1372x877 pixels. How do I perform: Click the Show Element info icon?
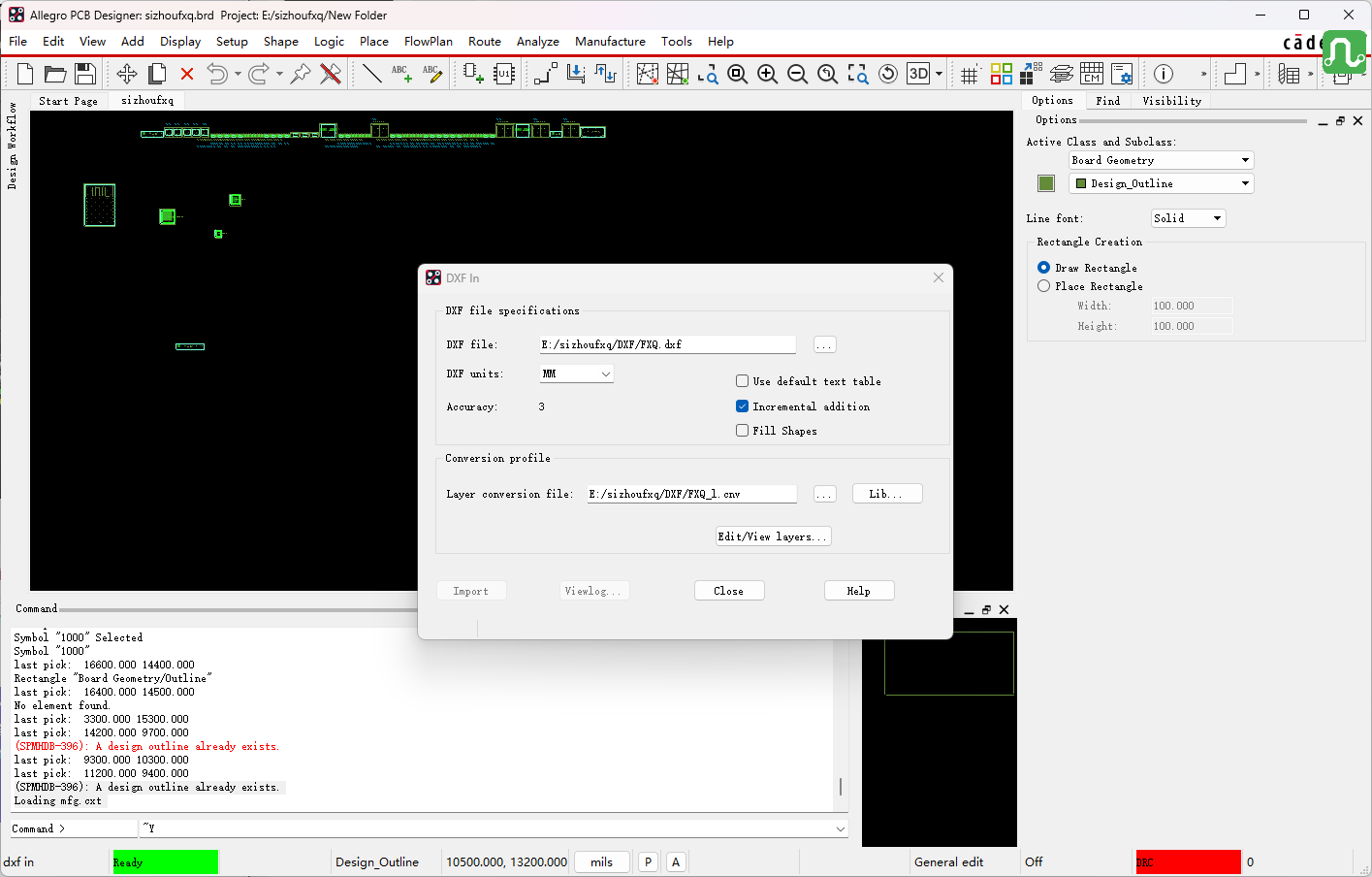[x=1164, y=74]
